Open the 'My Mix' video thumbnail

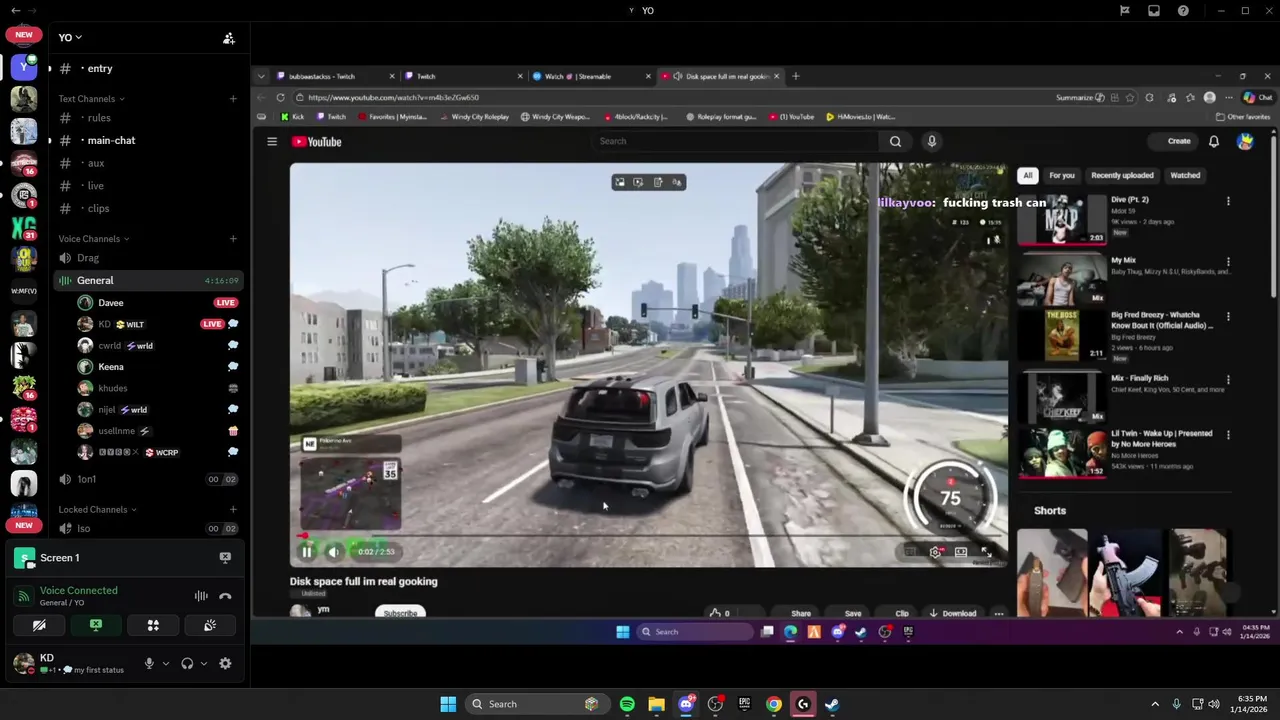pyautogui.click(x=1062, y=279)
